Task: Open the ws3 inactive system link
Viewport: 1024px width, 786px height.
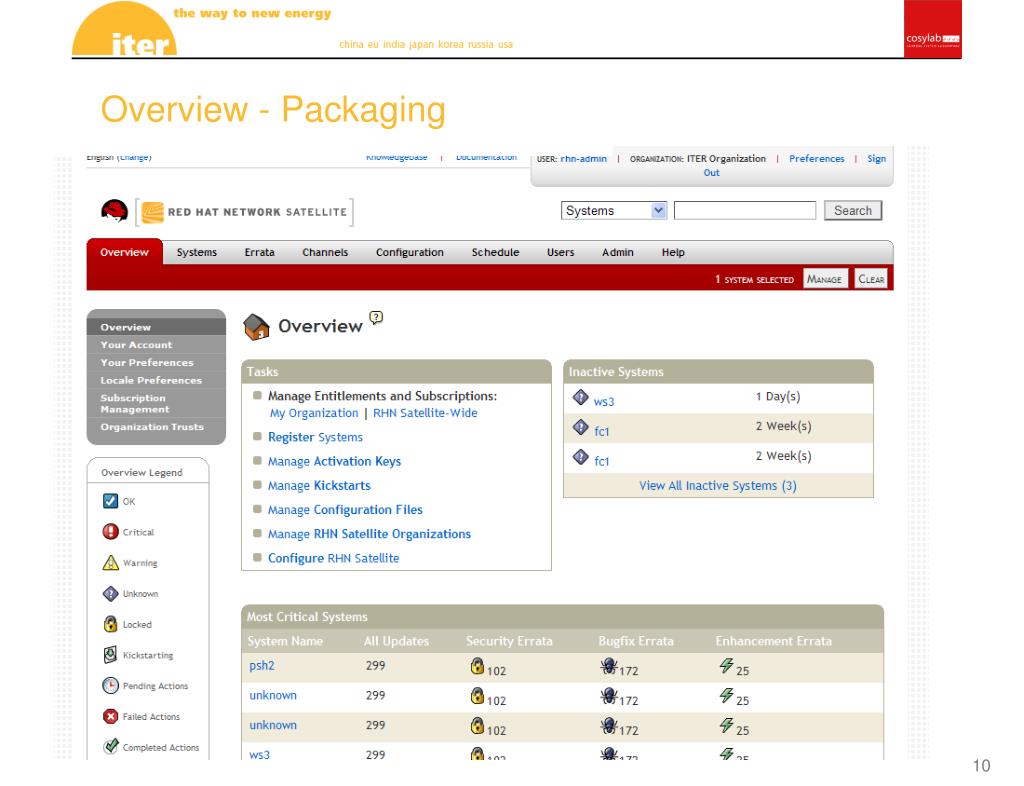Action: click(603, 401)
